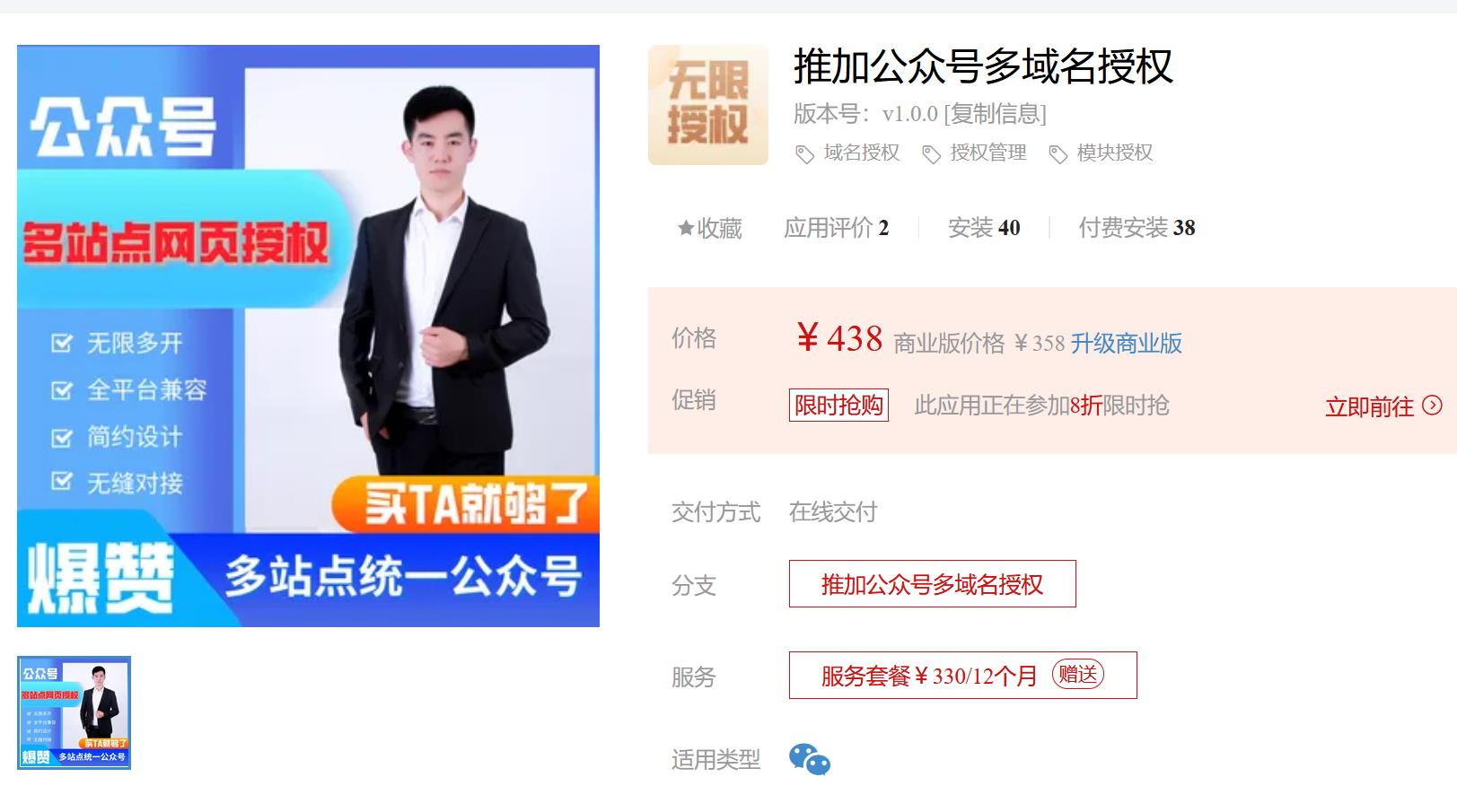
Task: Open the 升级商业版 link
Action: pos(1126,343)
